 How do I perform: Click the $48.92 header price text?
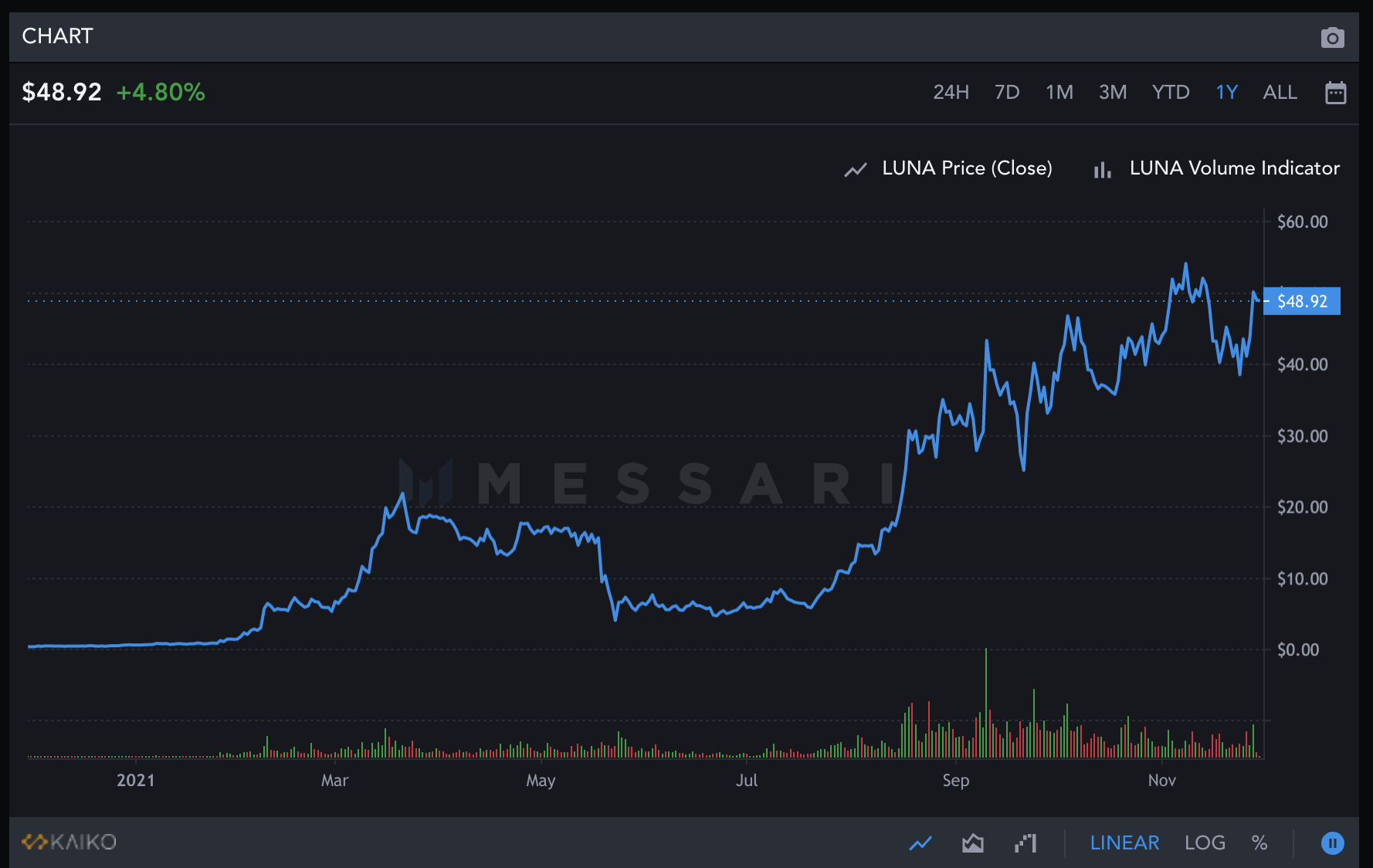pos(62,93)
